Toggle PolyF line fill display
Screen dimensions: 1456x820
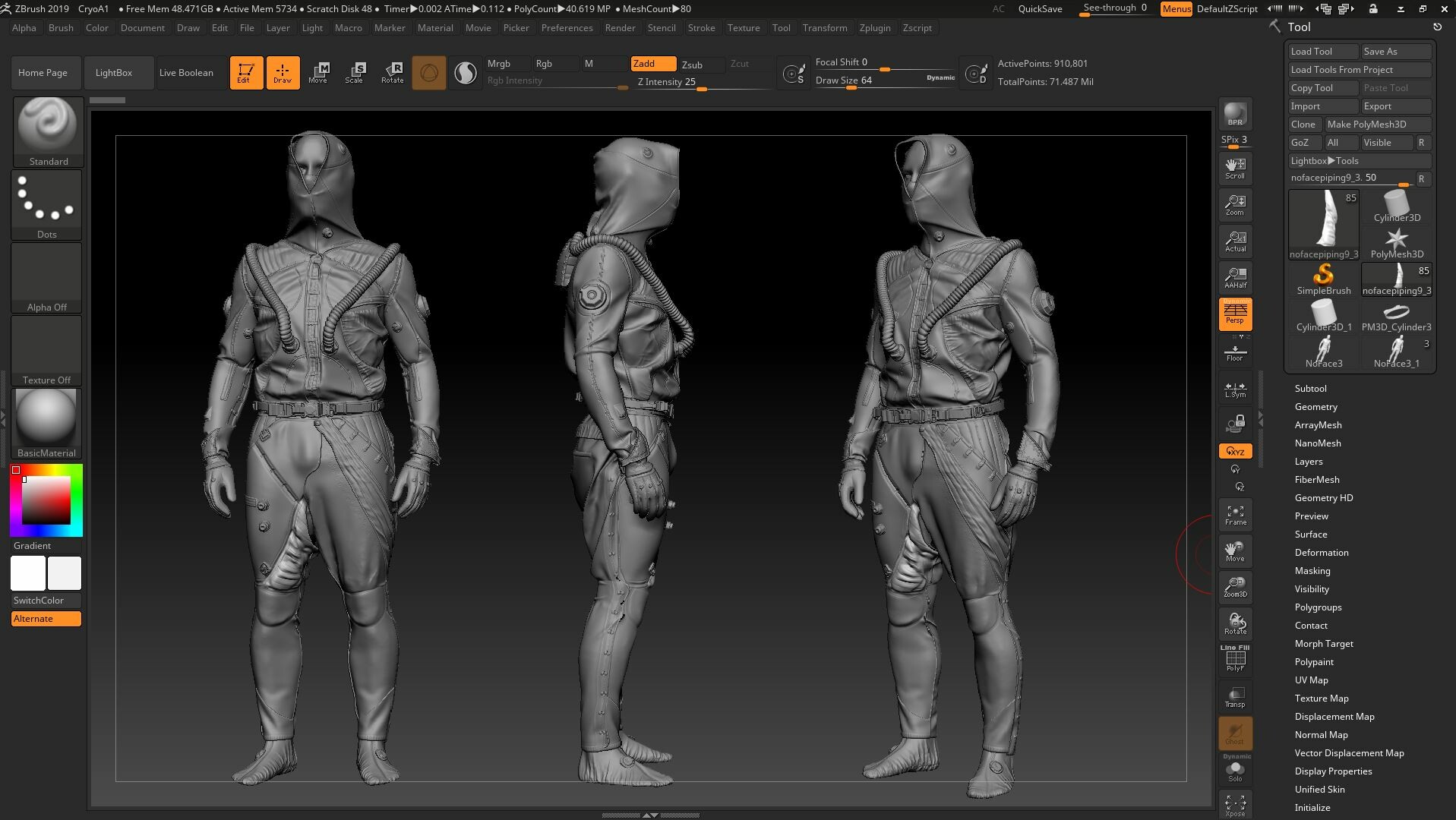pos(1235,660)
